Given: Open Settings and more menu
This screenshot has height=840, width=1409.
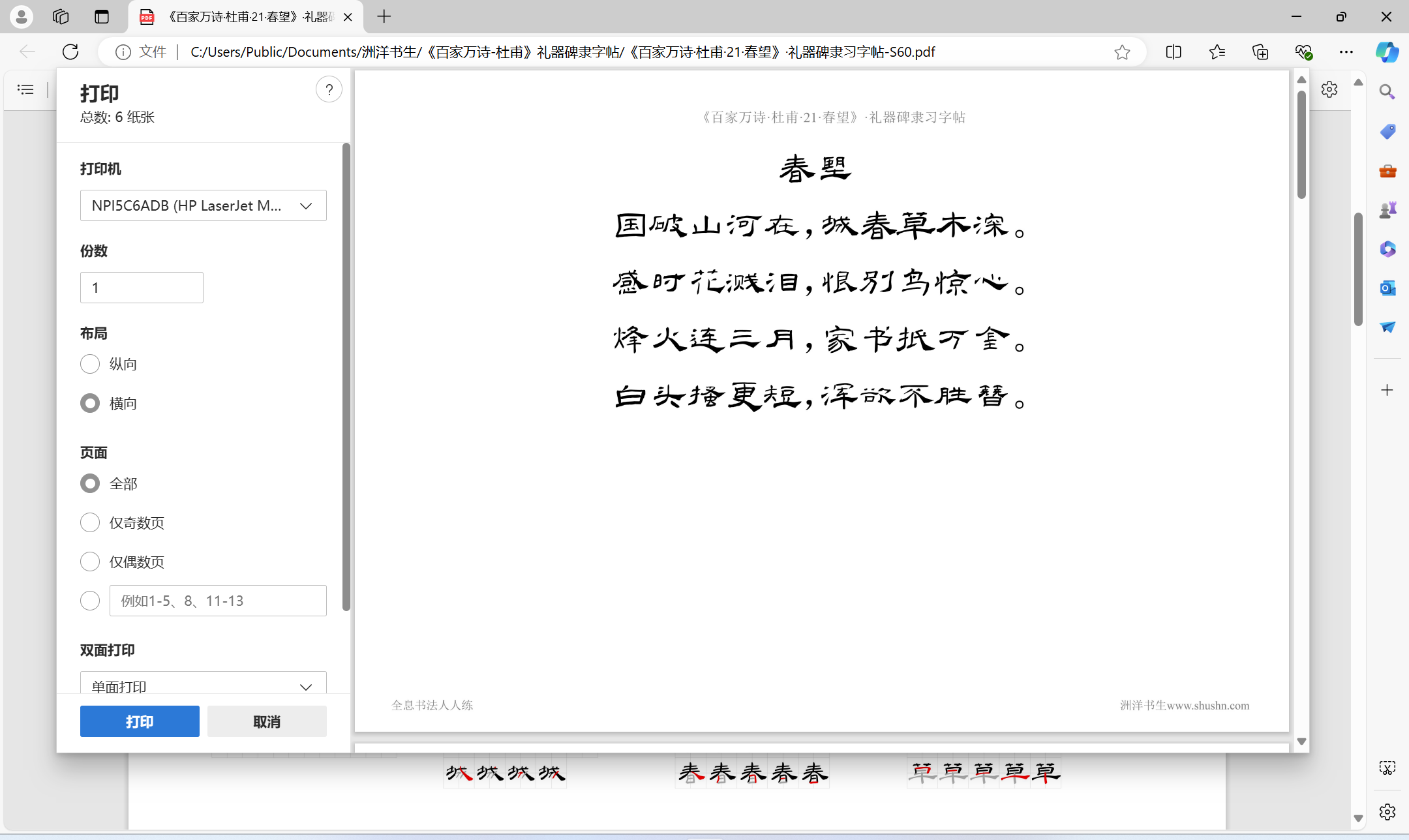Looking at the screenshot, I should pos(1346,52).
